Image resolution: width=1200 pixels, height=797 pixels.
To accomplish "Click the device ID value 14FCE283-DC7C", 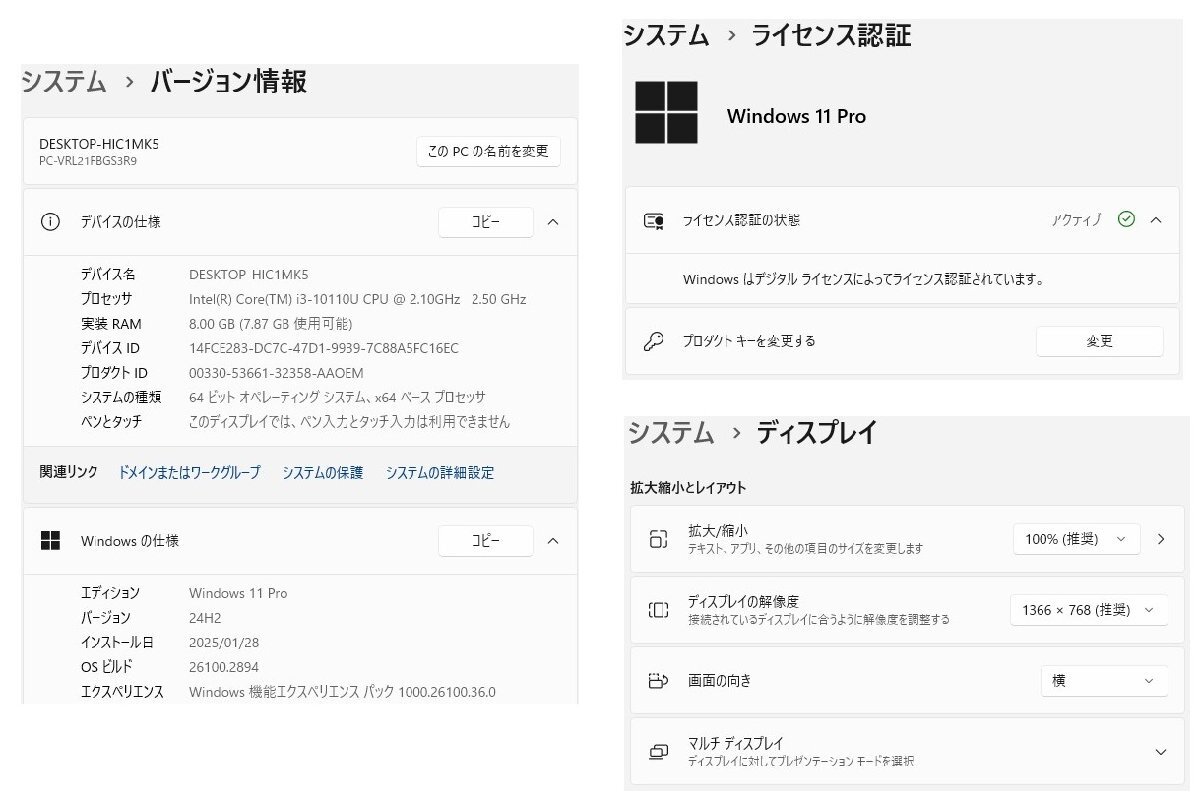I will click(324, 348).
